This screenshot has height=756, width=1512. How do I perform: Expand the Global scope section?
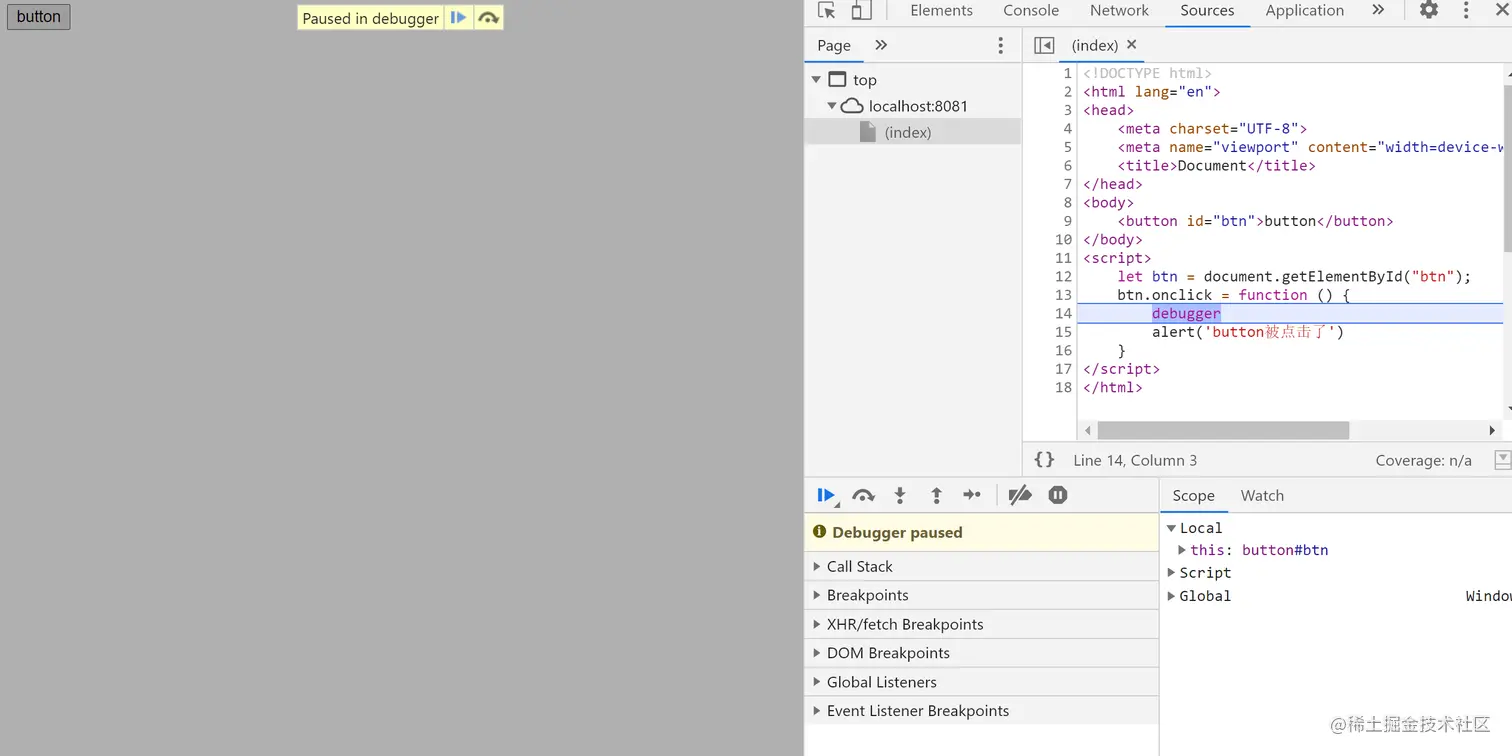[x=1171, y=596]
